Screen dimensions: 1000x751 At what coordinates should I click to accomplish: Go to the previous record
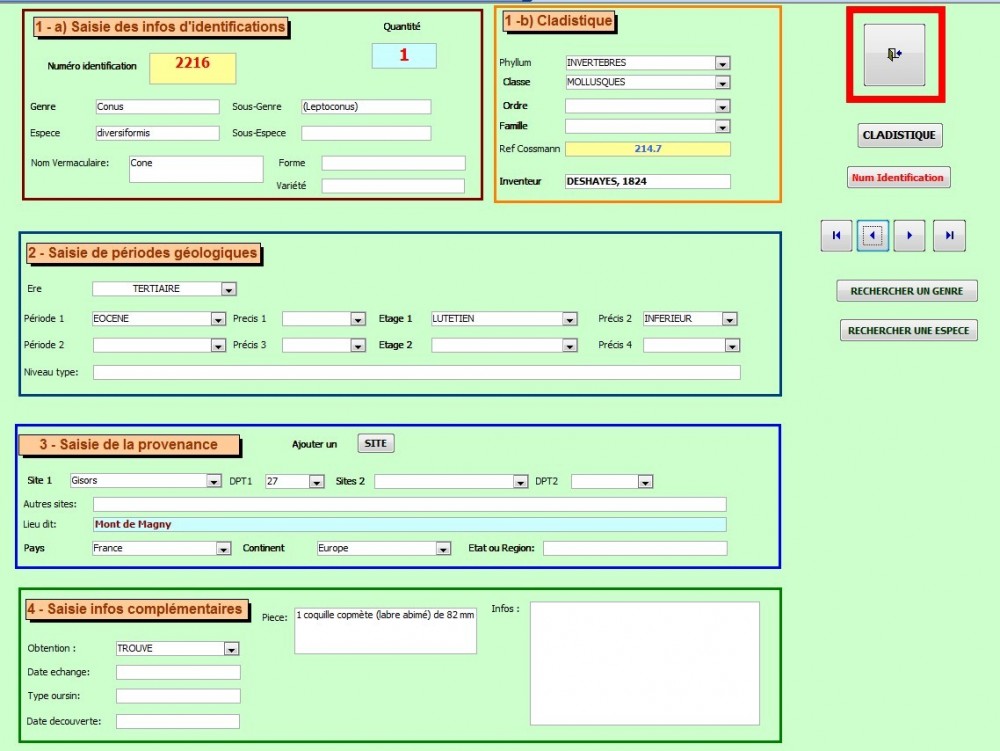click(872, 236)
